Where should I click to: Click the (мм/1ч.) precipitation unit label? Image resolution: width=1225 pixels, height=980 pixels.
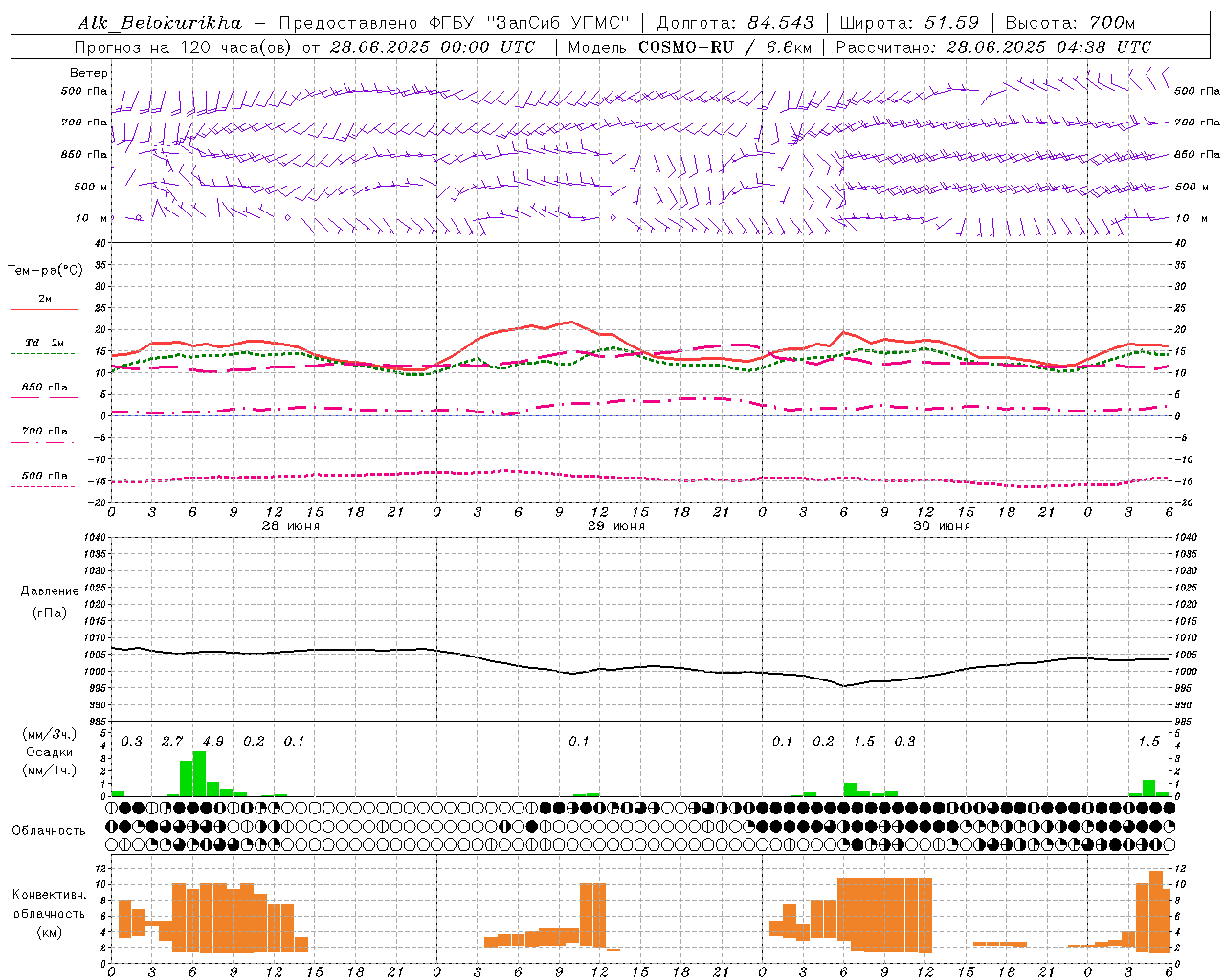pyautogui.click(x=49, y=770)
